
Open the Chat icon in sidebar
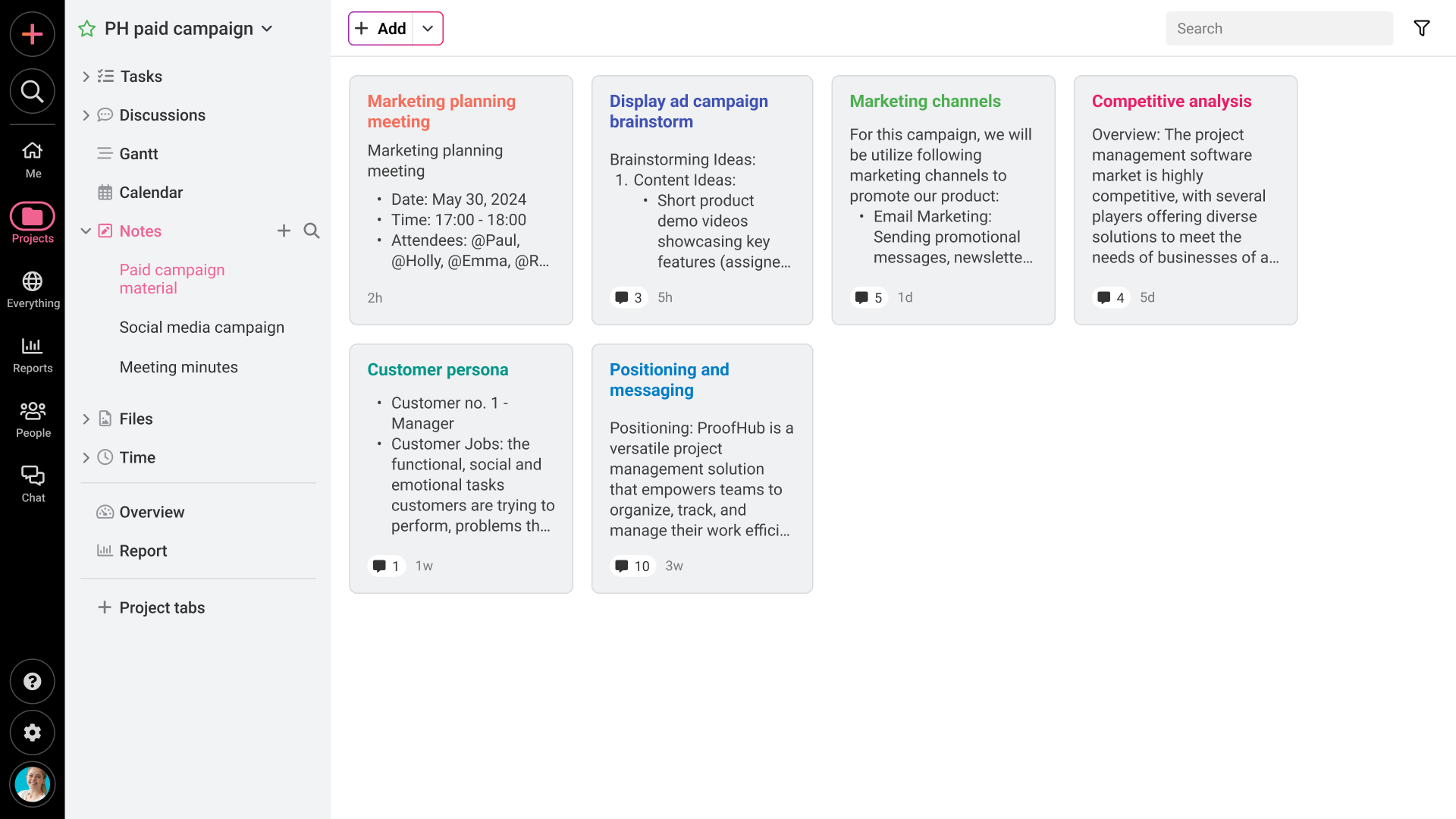pyautogui.click(x=33, y=484)
